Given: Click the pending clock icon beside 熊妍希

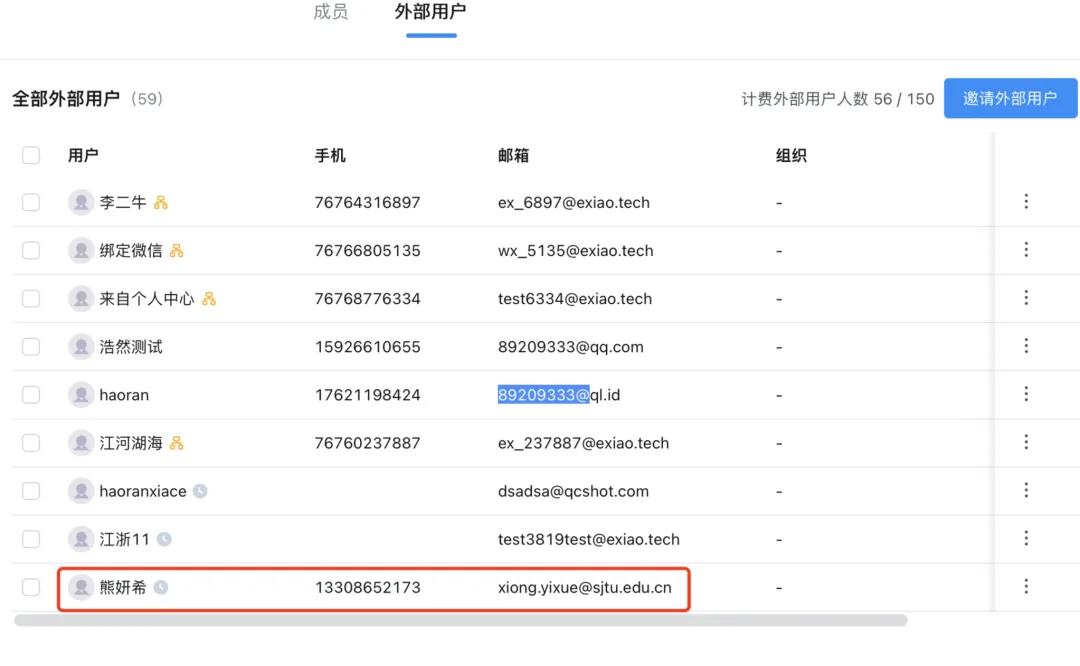Looking at the screenshot, I should click(x=160, y=587).
